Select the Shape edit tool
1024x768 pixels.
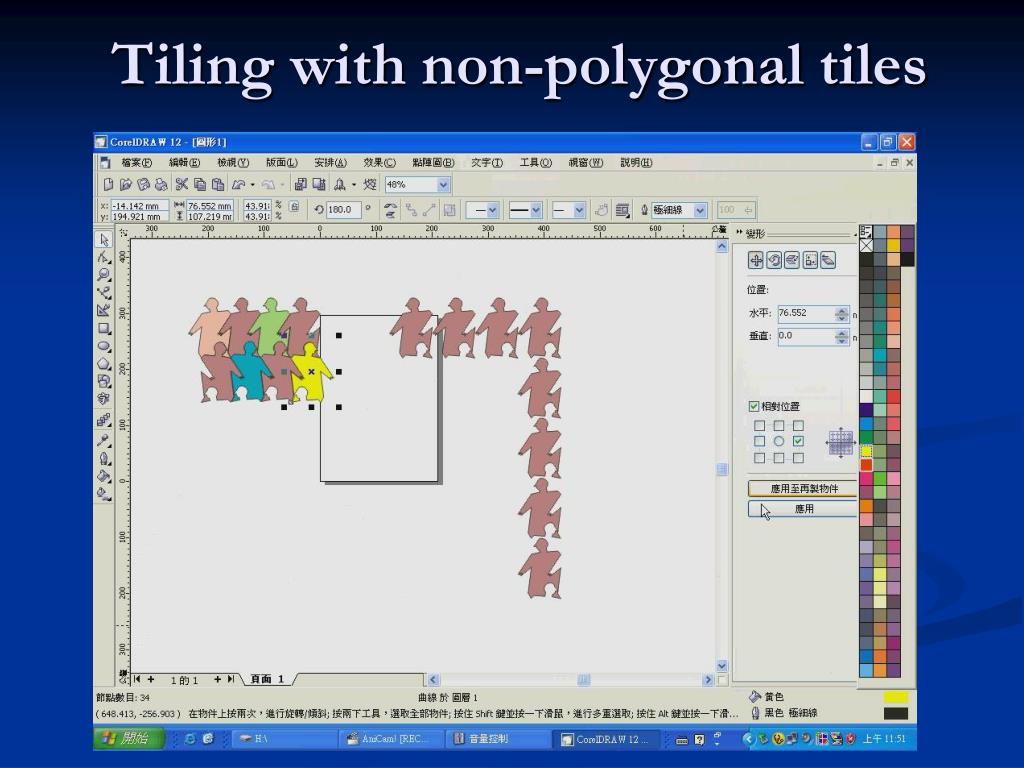pyautogui.click(x=104, y=257)
